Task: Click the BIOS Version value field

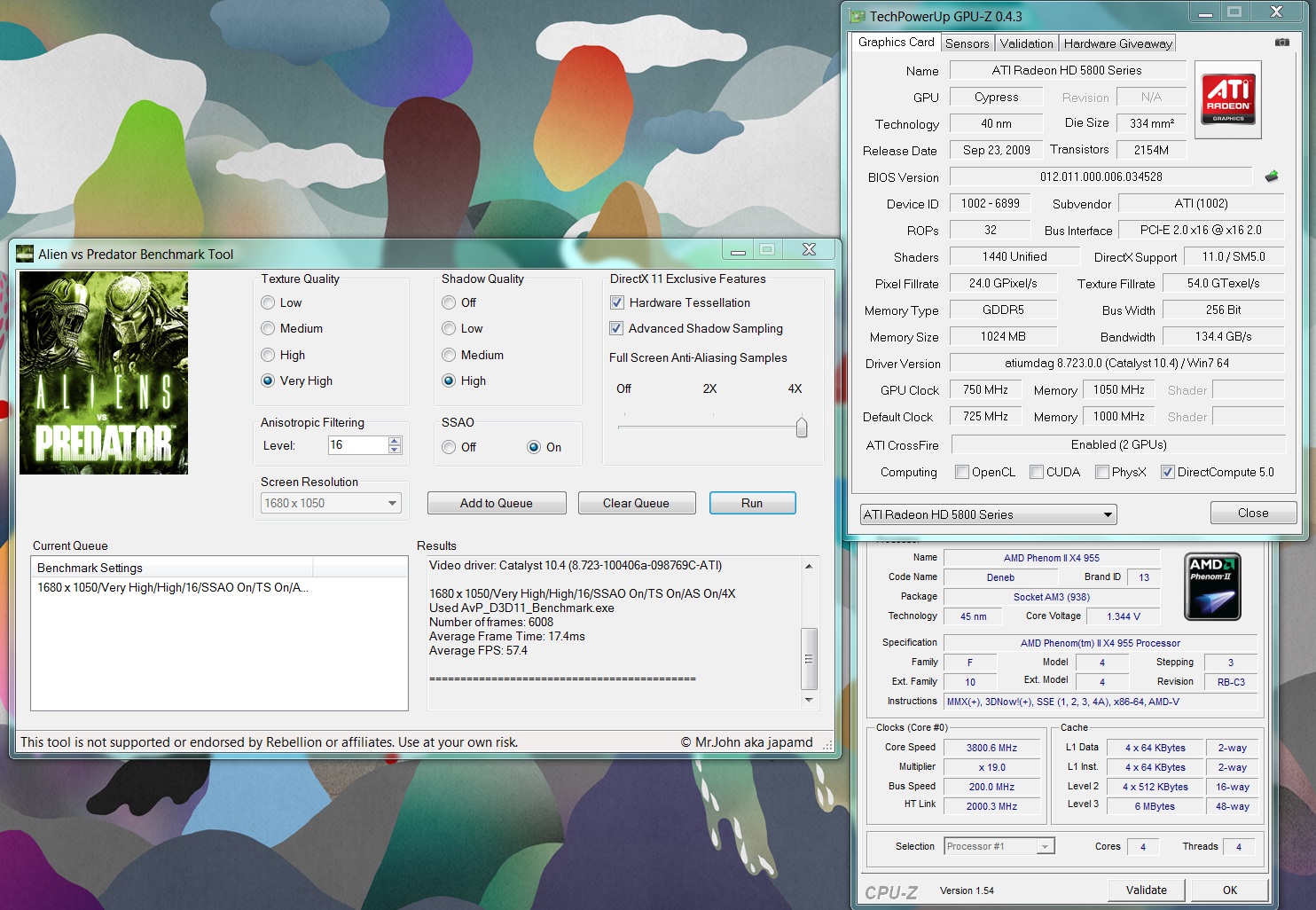Action: pos(1101,177)
